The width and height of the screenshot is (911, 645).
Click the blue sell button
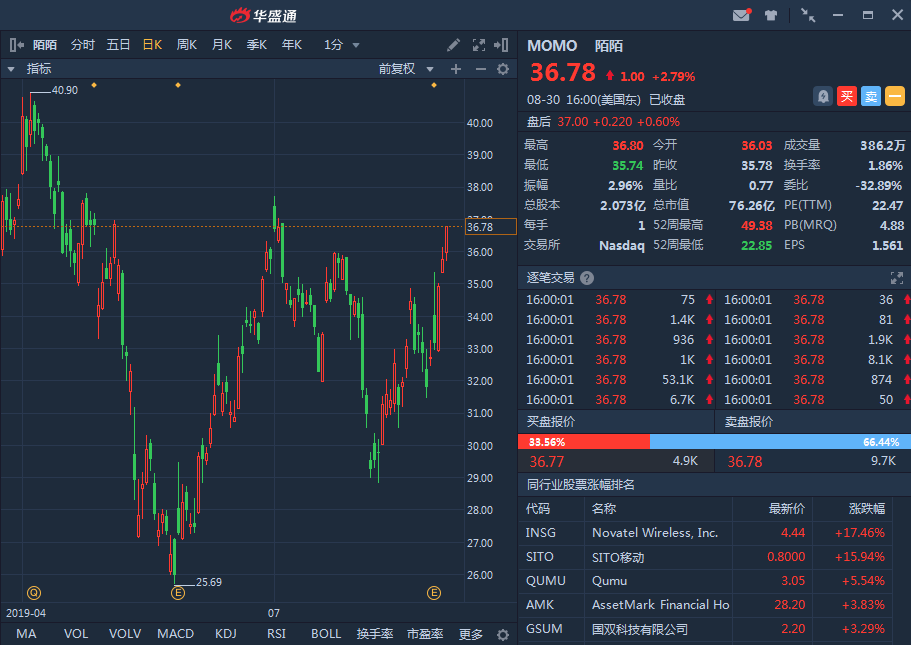pyautogui.click(x=871, y=96)
